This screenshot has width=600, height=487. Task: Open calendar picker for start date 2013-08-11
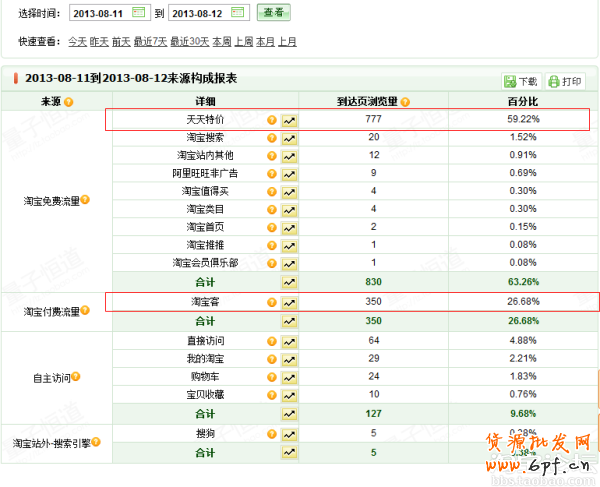pos(139,13)
